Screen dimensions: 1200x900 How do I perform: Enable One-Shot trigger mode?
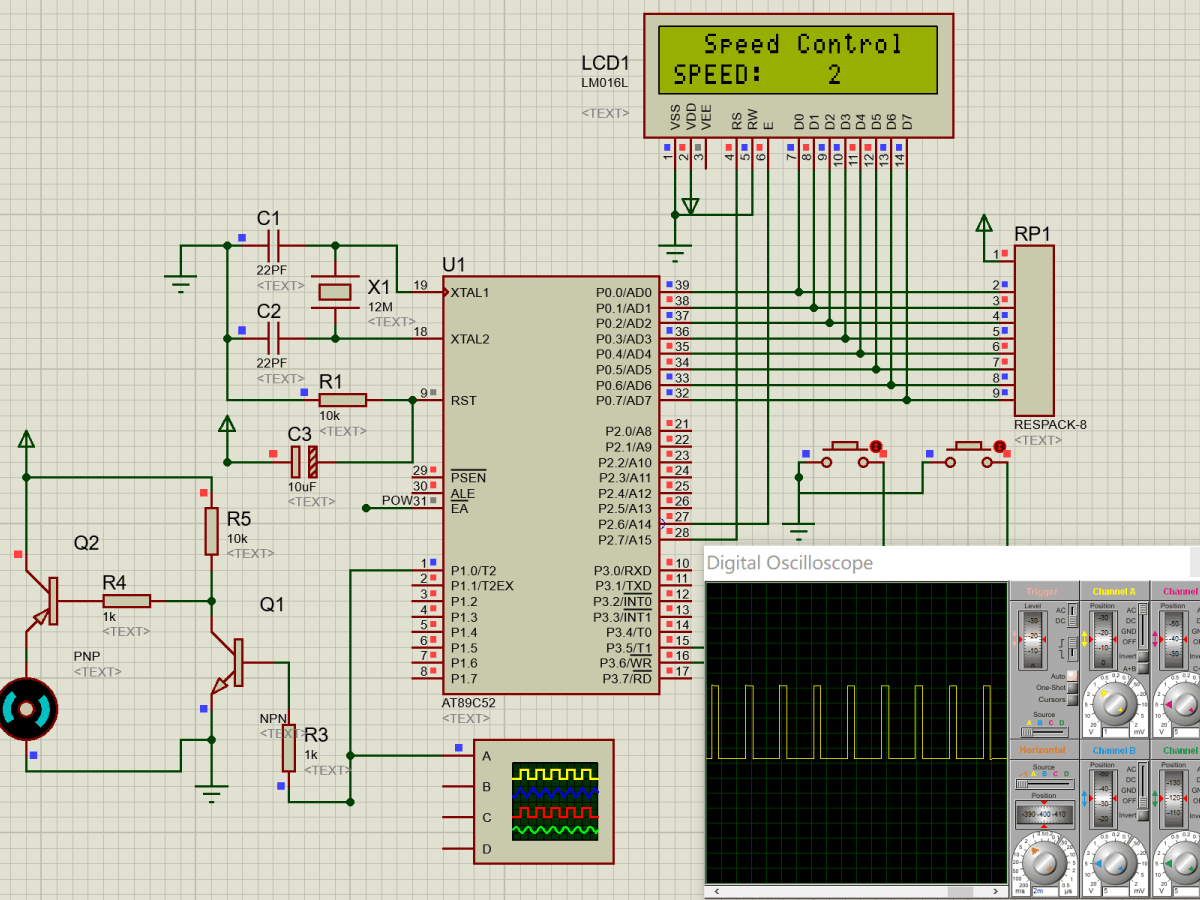[1072, 688]
